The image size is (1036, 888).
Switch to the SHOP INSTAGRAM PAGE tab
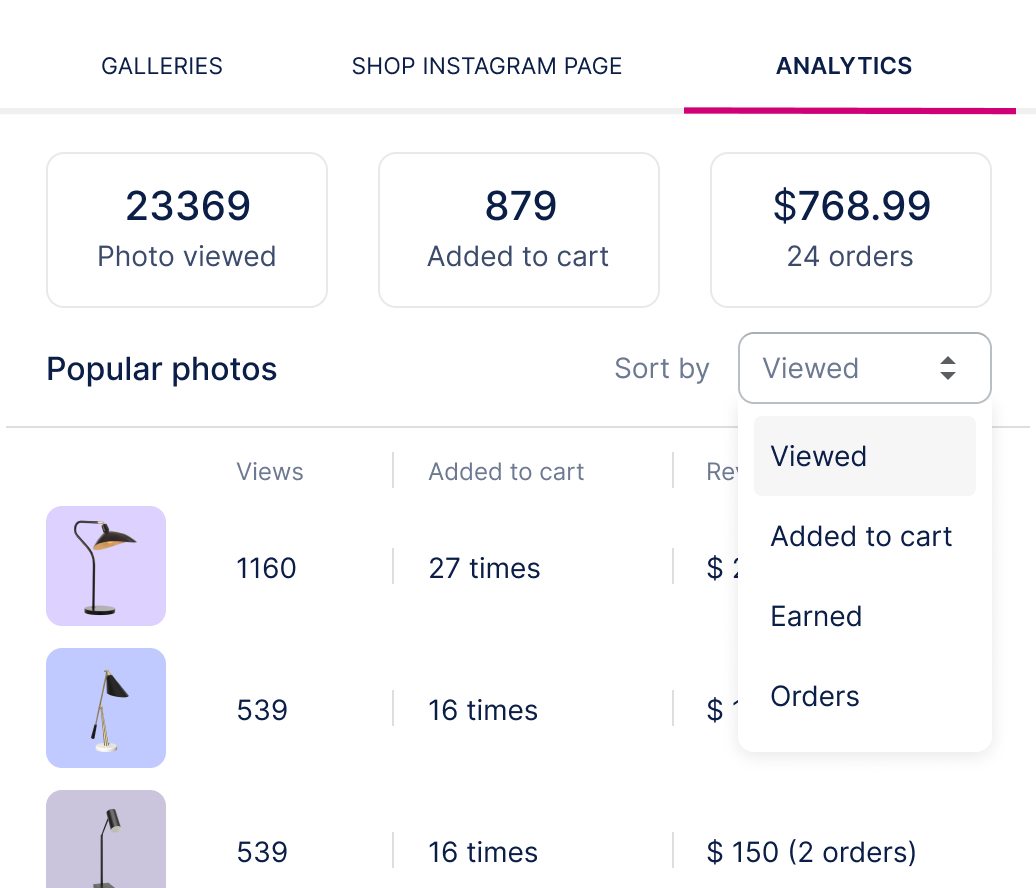[x=487, y=66]
